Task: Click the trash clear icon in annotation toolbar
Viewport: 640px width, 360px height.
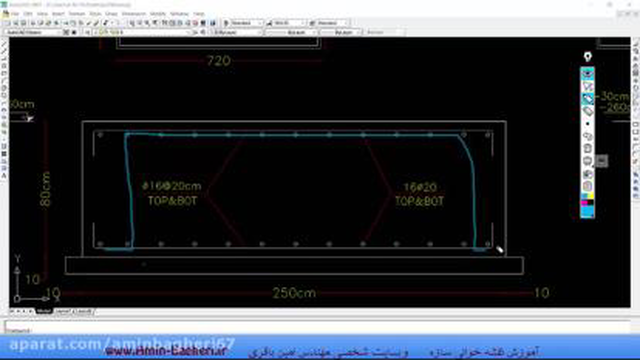Action: click(587, 149)
